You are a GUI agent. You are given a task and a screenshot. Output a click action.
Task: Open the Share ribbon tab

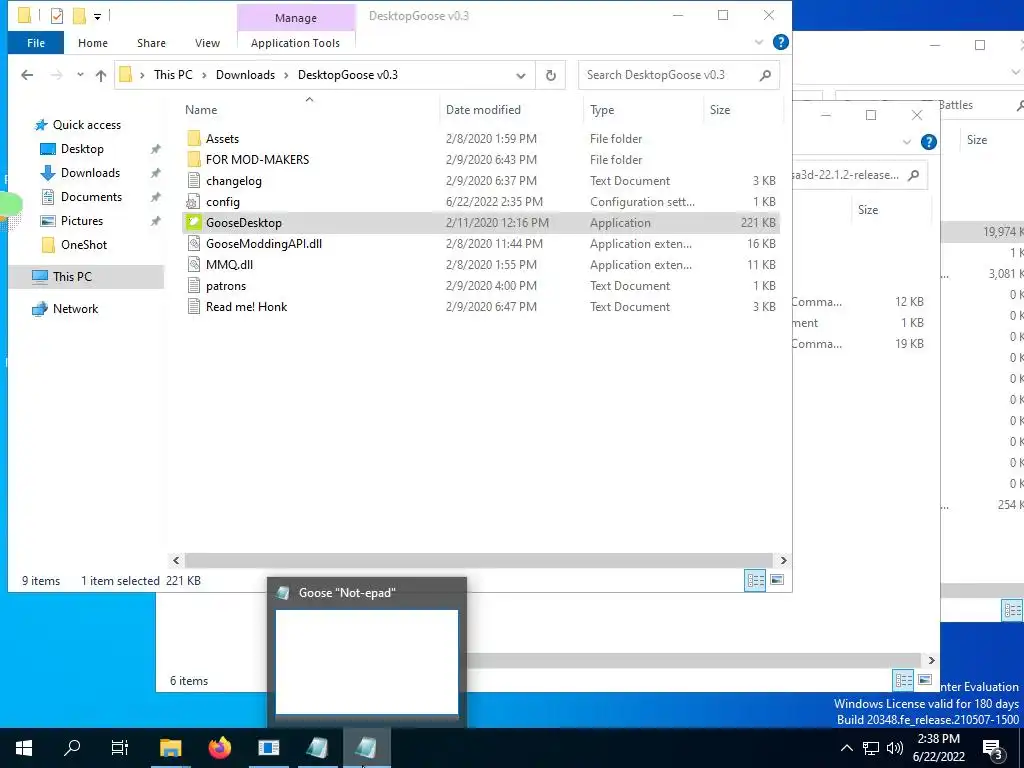151,43
